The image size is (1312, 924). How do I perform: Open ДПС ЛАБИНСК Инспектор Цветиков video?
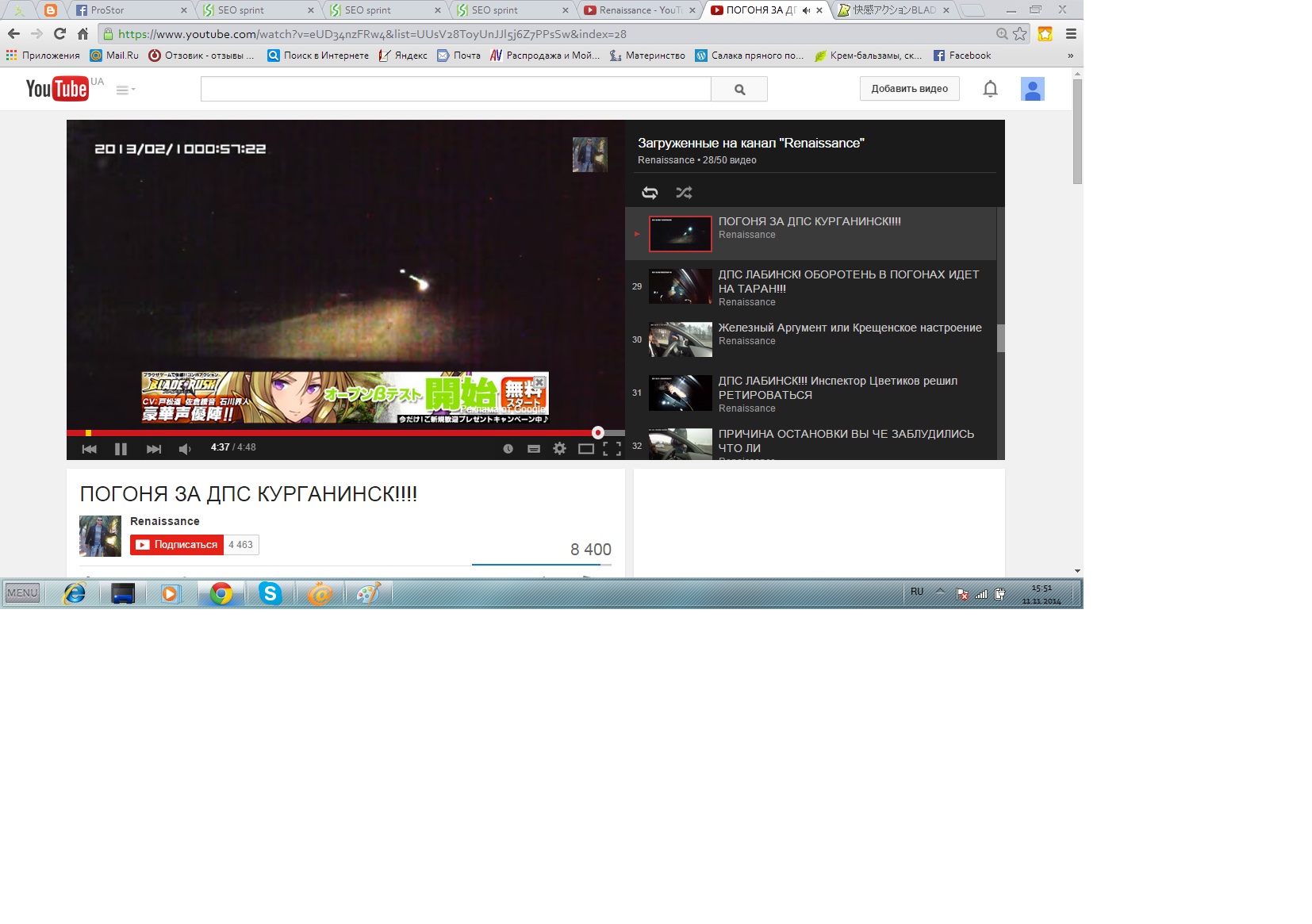(811, 393)
